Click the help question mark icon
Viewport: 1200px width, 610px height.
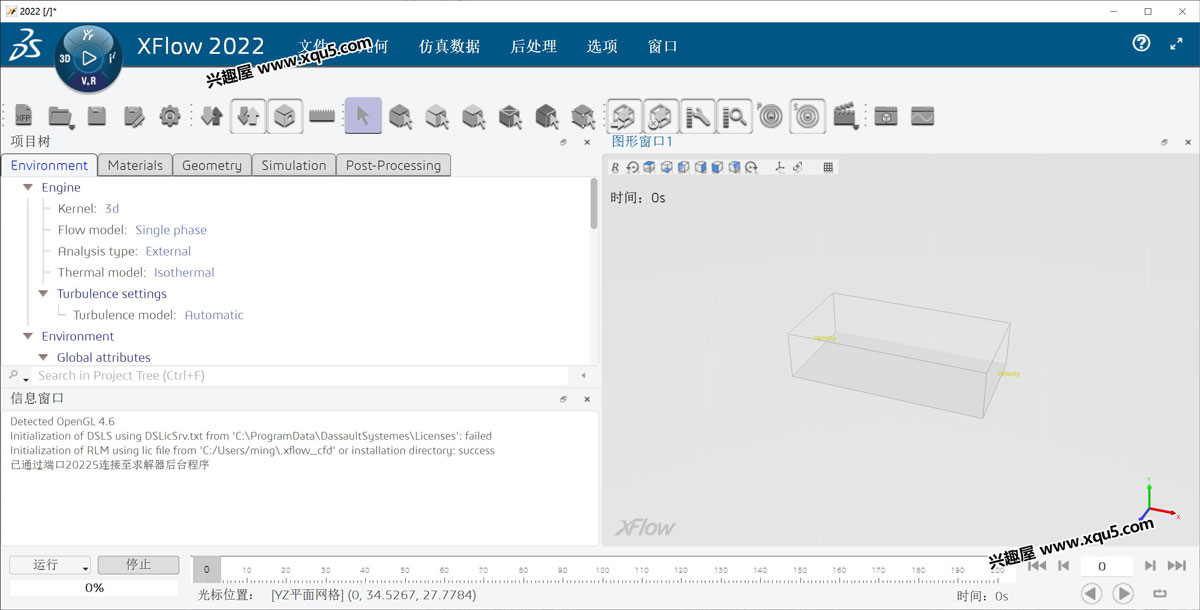click(x=1142, y=43)
